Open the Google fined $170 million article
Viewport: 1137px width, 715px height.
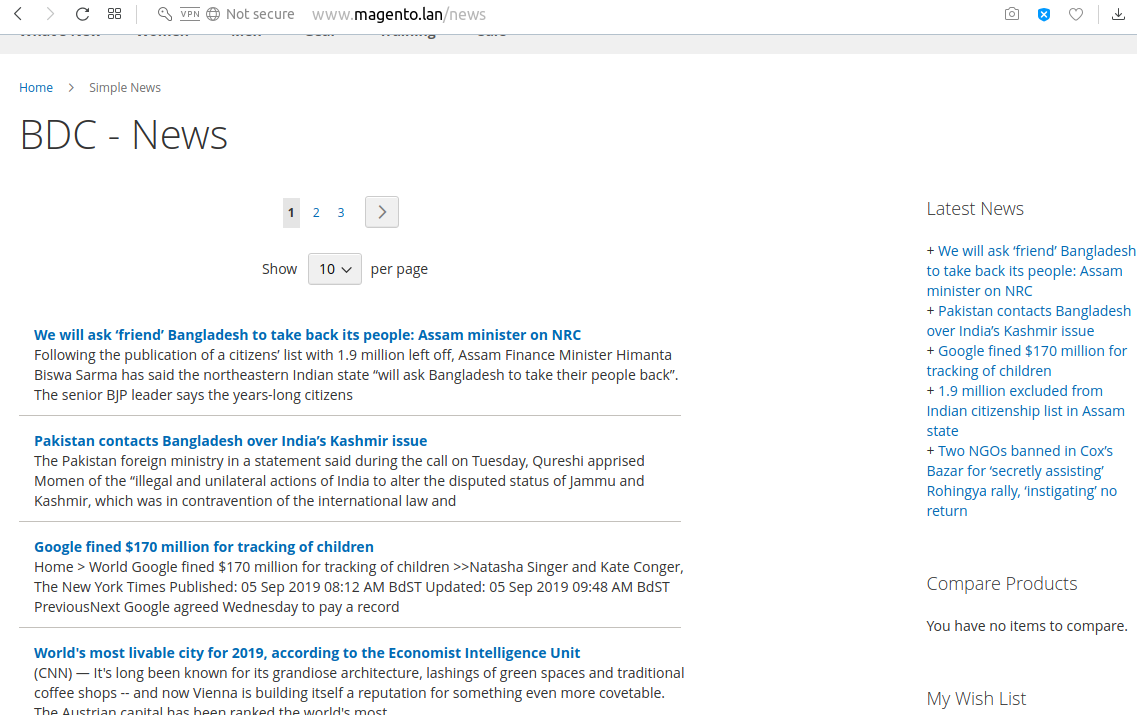pos(203,546)
